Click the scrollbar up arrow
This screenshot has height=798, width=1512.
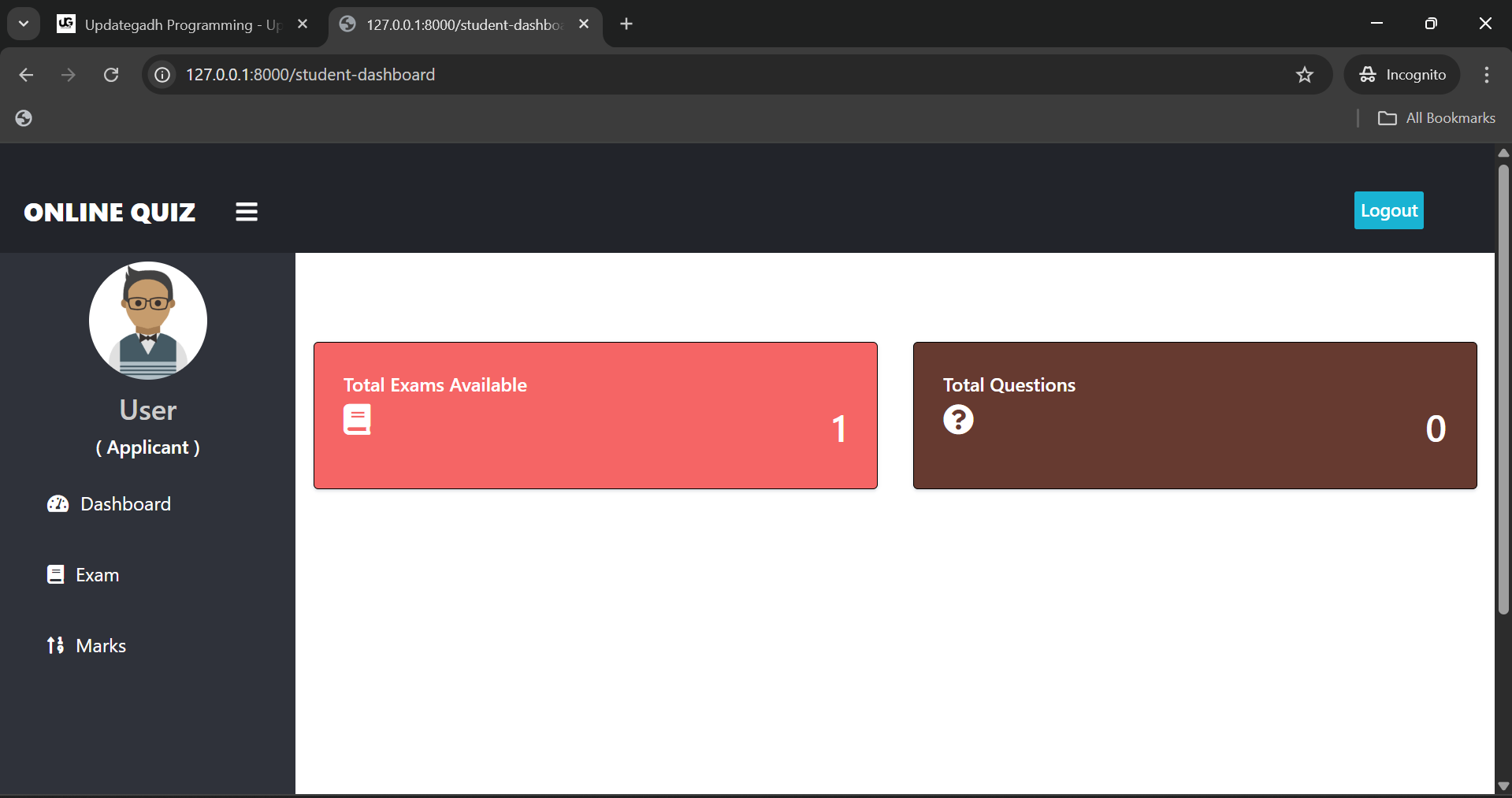pos(1503,153)
